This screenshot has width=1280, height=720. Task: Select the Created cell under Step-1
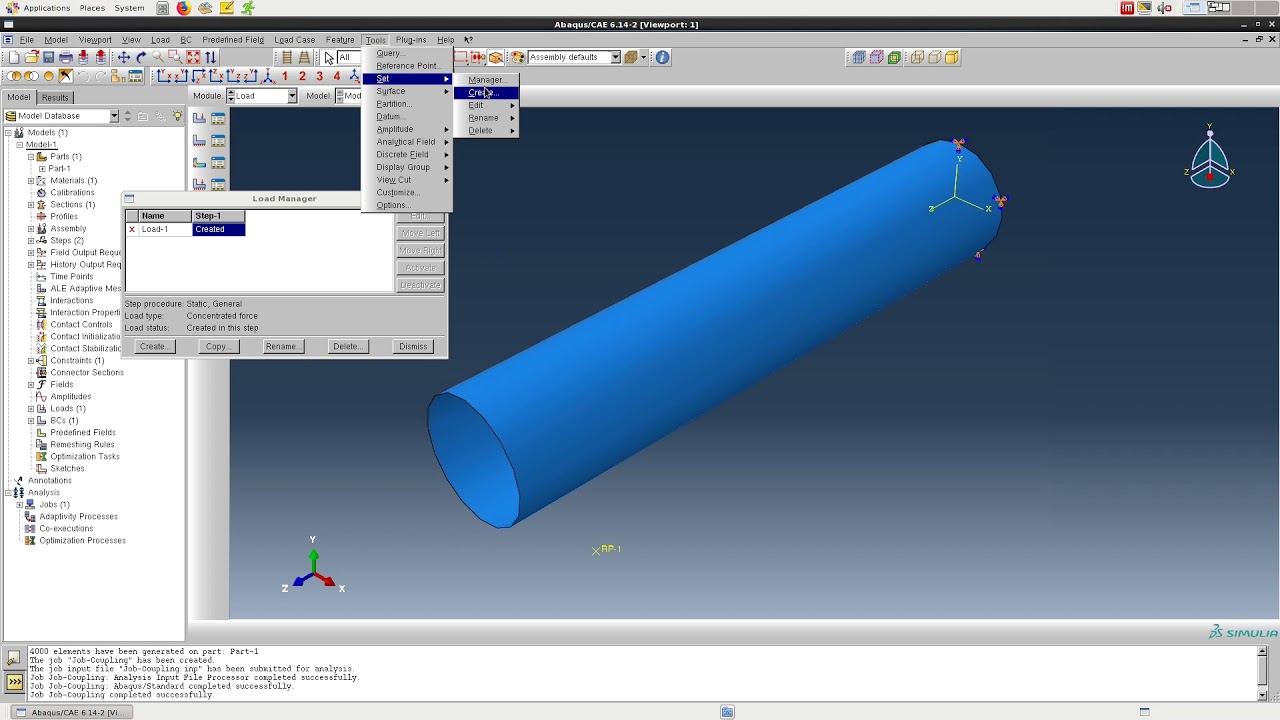point(218,229)
